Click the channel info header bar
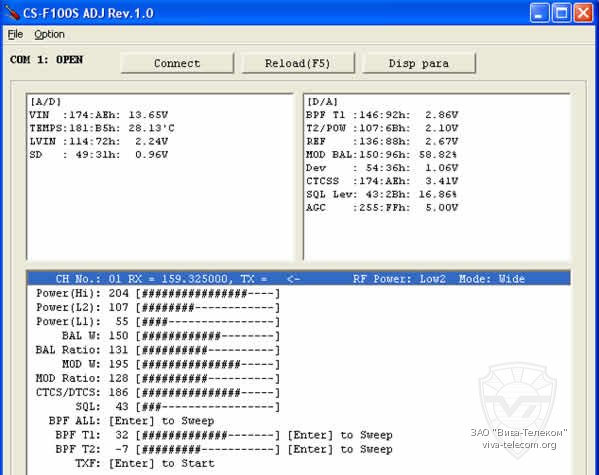This screenshot has width=599, height=475. tap(299, 279)
